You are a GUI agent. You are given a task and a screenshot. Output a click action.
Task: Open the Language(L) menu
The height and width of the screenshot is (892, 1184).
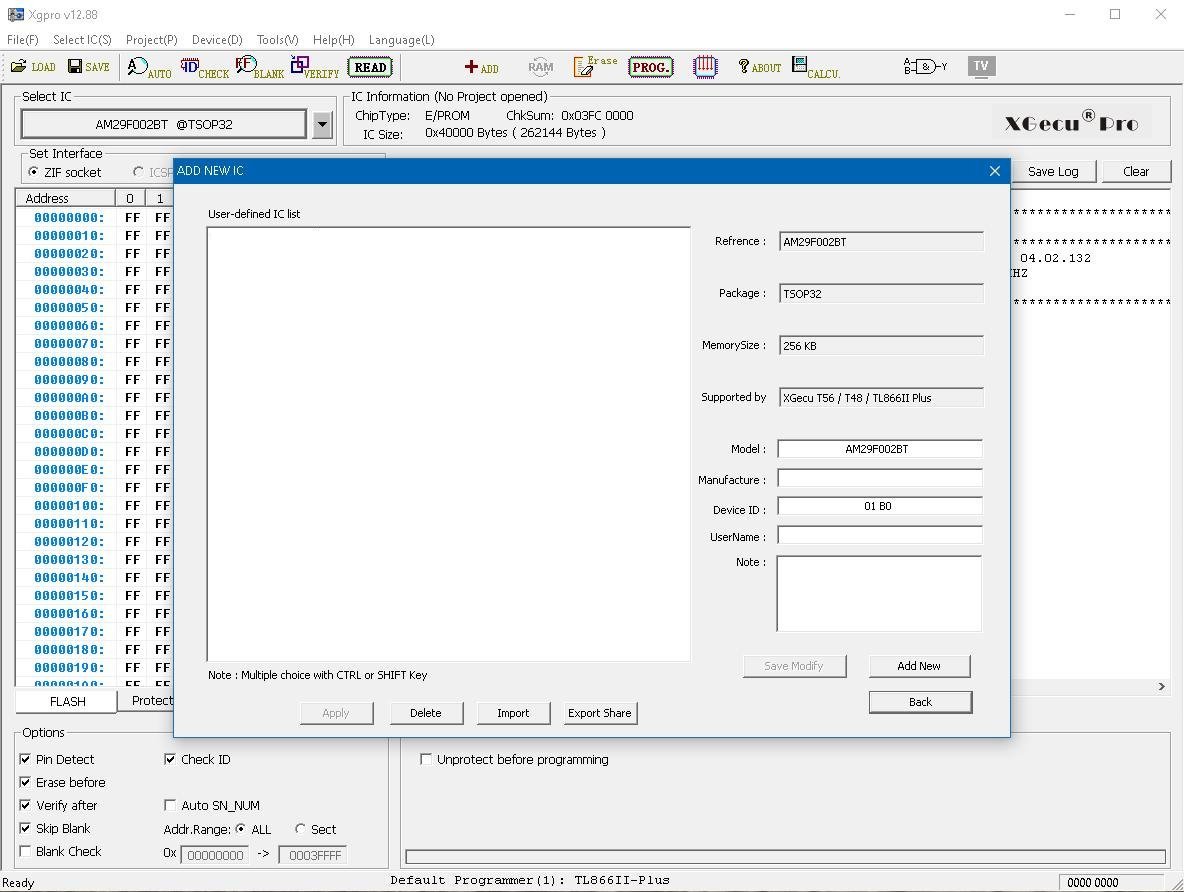(402, 39)
